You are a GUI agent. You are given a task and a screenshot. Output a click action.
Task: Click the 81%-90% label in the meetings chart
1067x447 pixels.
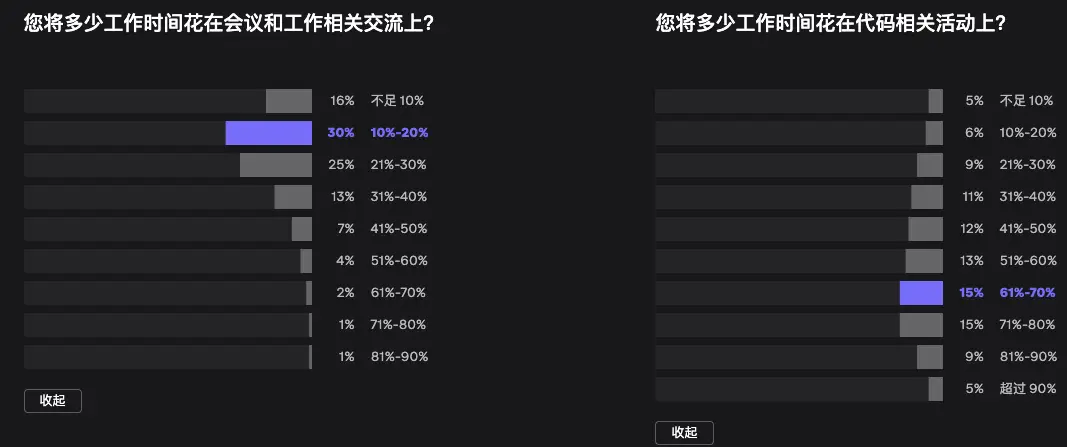(398, 357)
